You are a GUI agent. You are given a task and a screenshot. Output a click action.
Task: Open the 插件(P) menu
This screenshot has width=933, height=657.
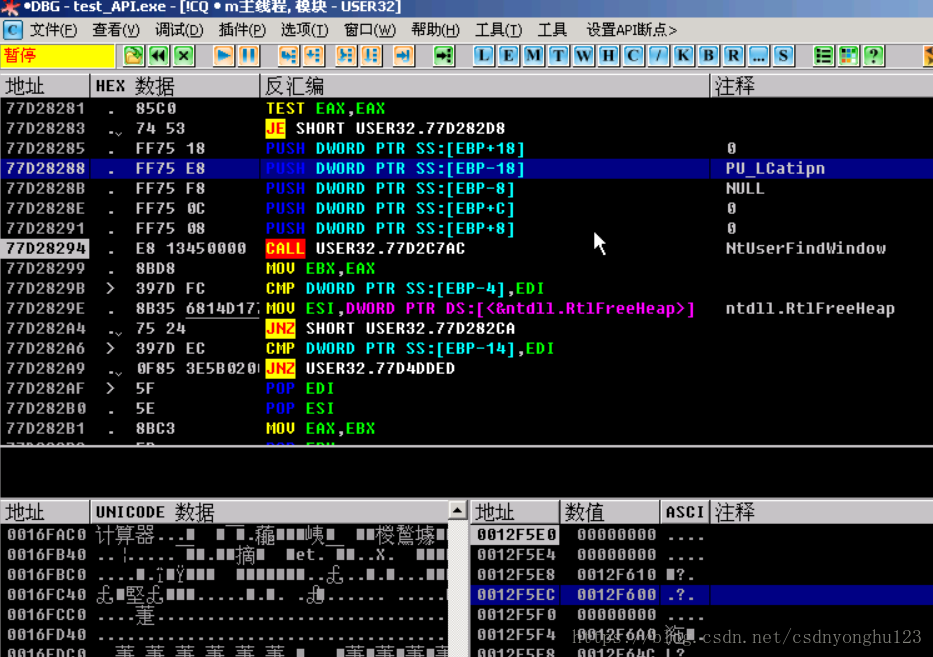242,30
